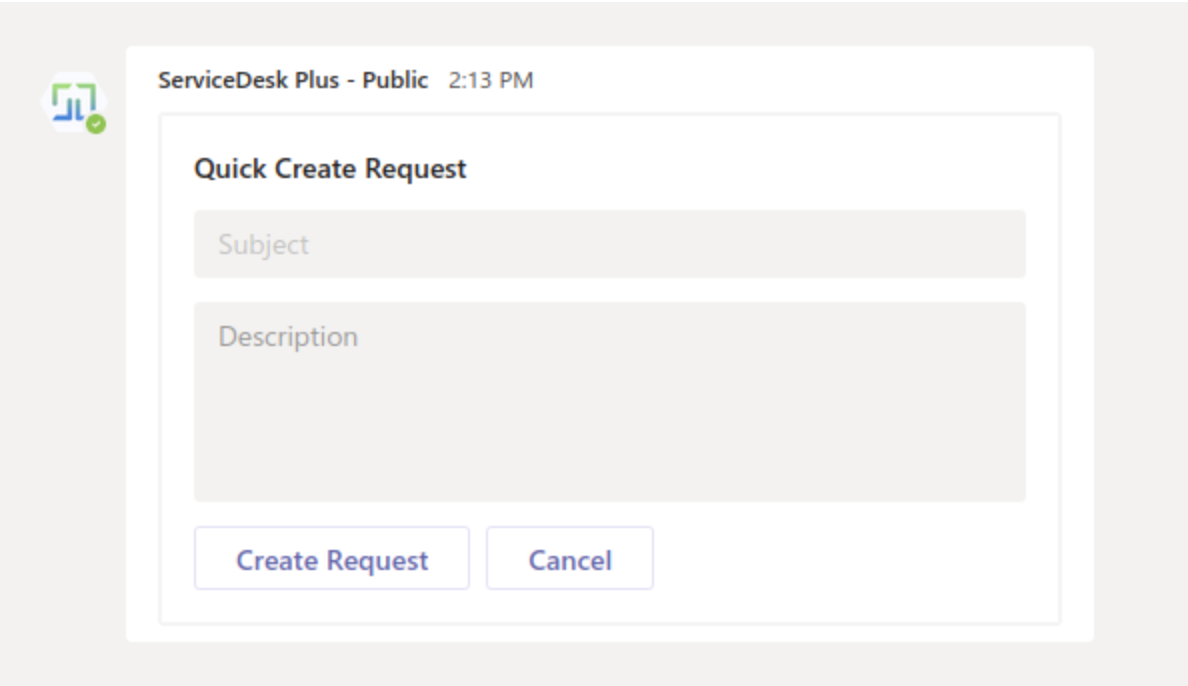1188x686 pixels.
Task: Click the Subject placeholder text
Action: 264,245
